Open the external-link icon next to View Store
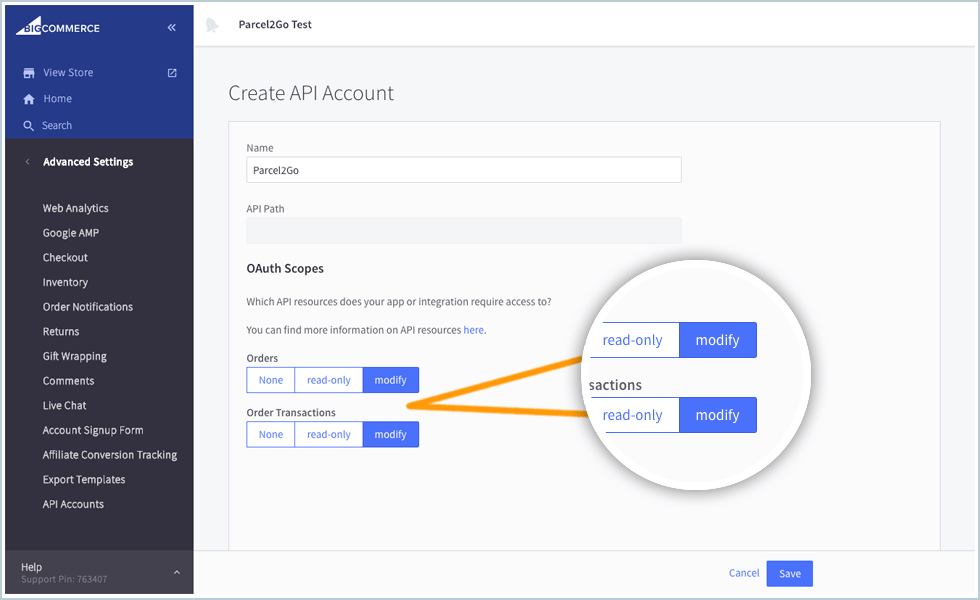980x600 pixels. pos(171,72)
